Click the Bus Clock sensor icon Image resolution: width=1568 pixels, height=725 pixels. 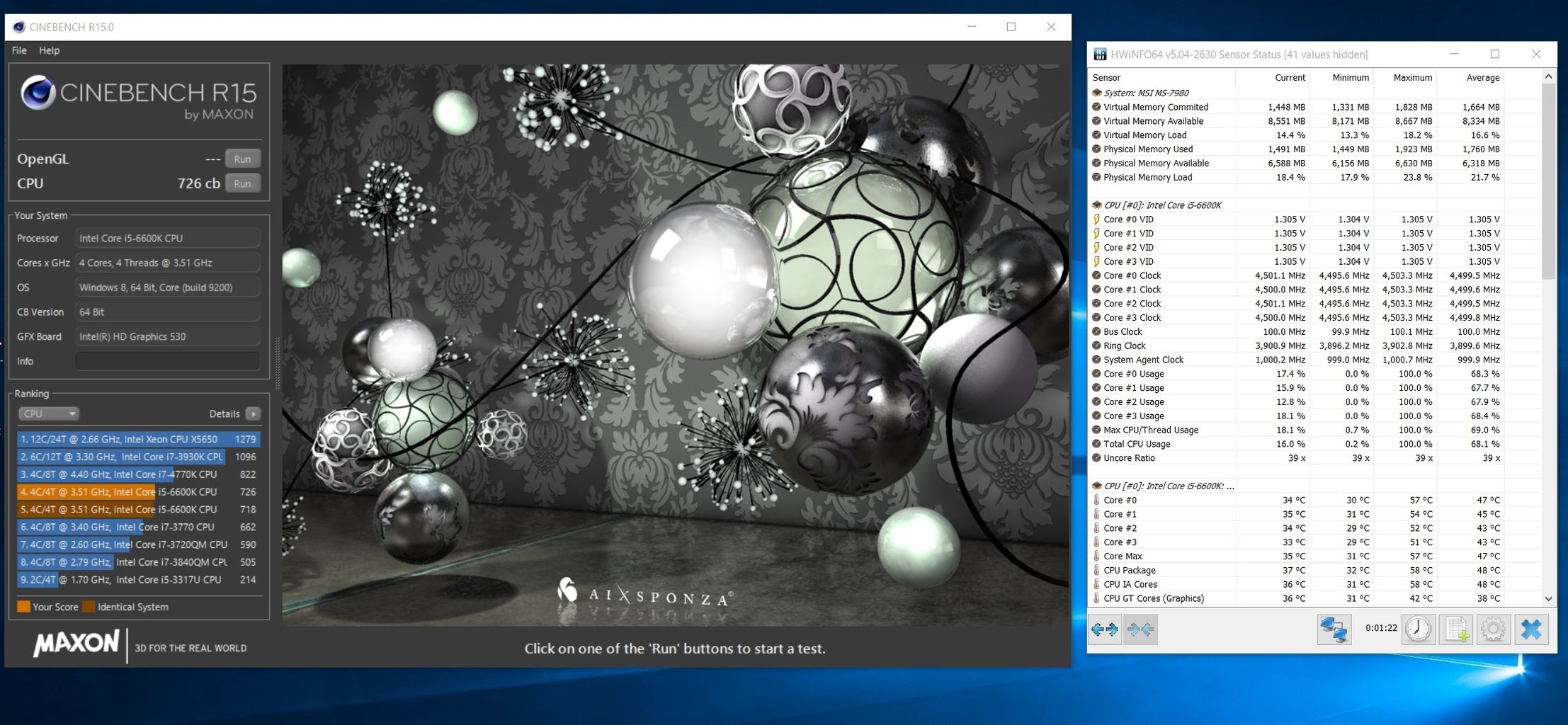1096,331
